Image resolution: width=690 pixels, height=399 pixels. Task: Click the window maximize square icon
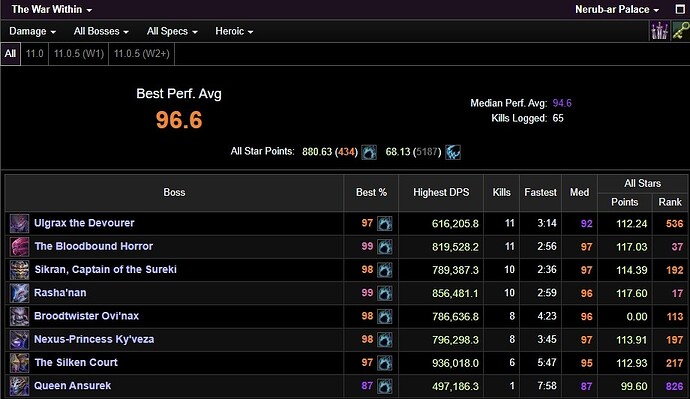tap(680, 9)
